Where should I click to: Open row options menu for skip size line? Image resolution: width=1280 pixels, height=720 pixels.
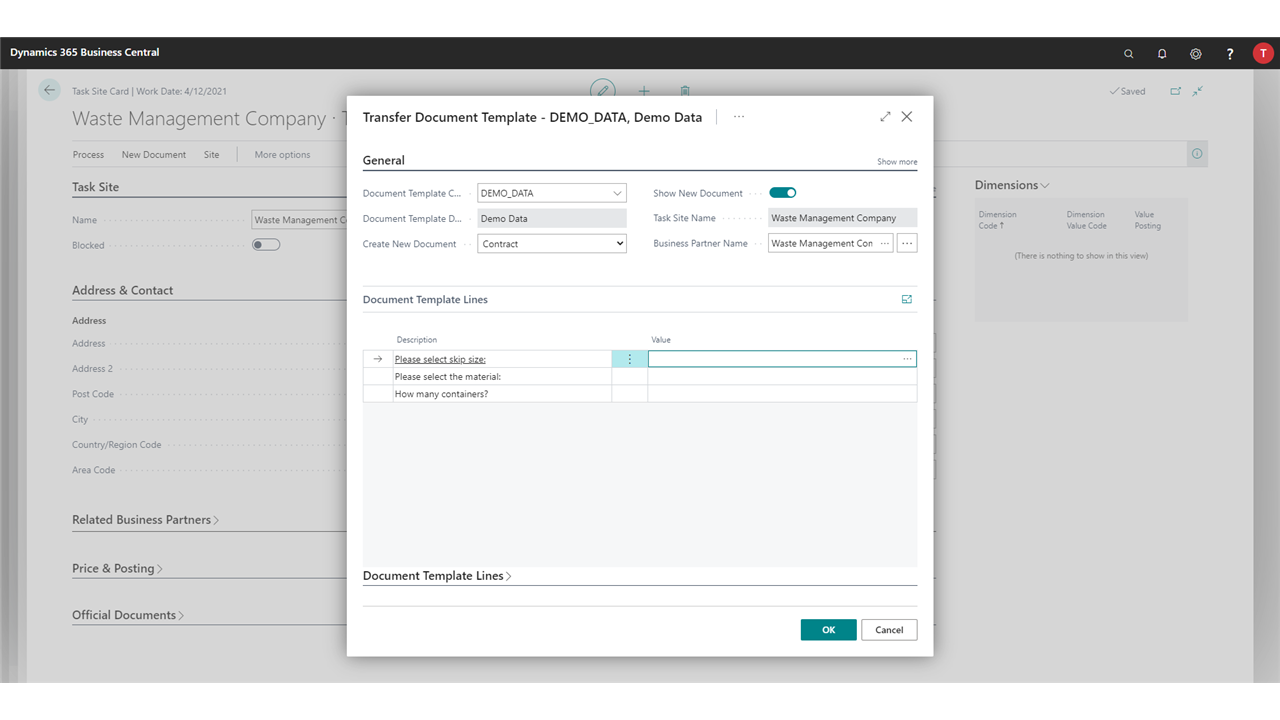(630, 359)
